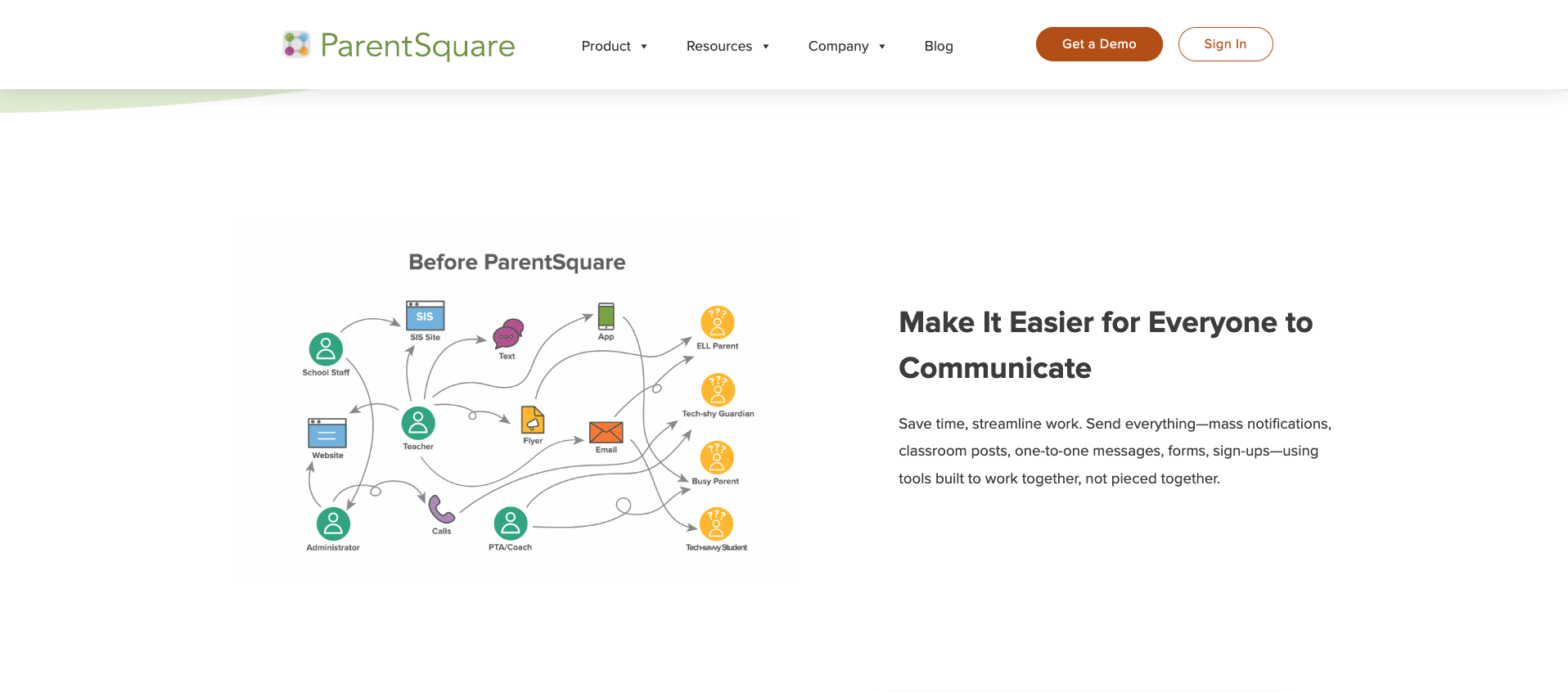Click the Administrator person icon

333,523
